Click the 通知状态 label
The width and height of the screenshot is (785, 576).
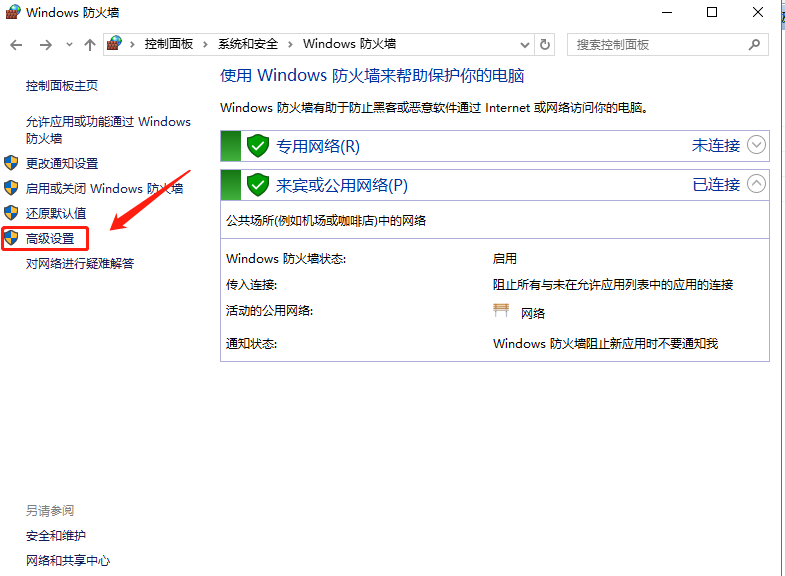click(x=251, y=344)
